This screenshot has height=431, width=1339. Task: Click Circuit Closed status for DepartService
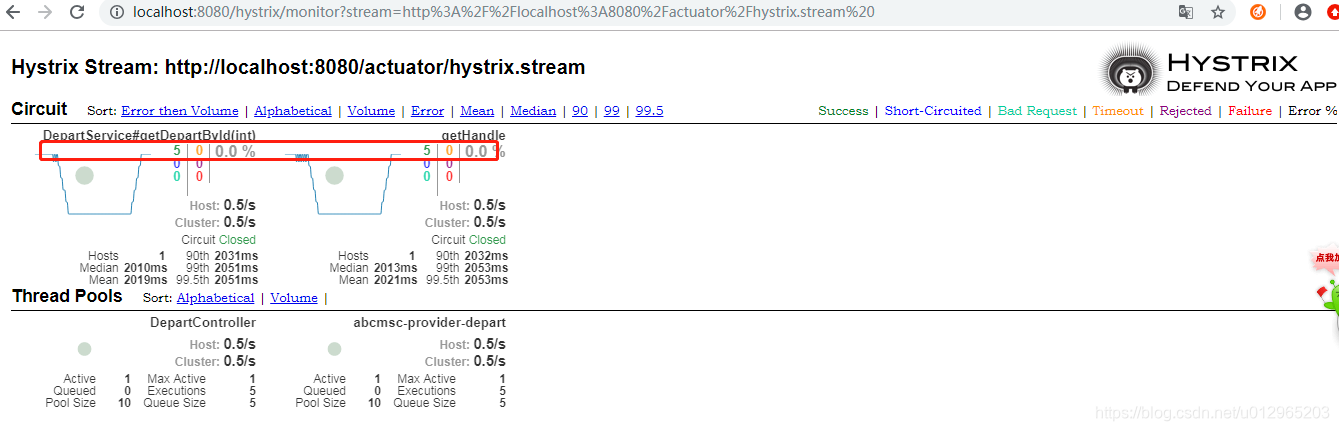218,240
